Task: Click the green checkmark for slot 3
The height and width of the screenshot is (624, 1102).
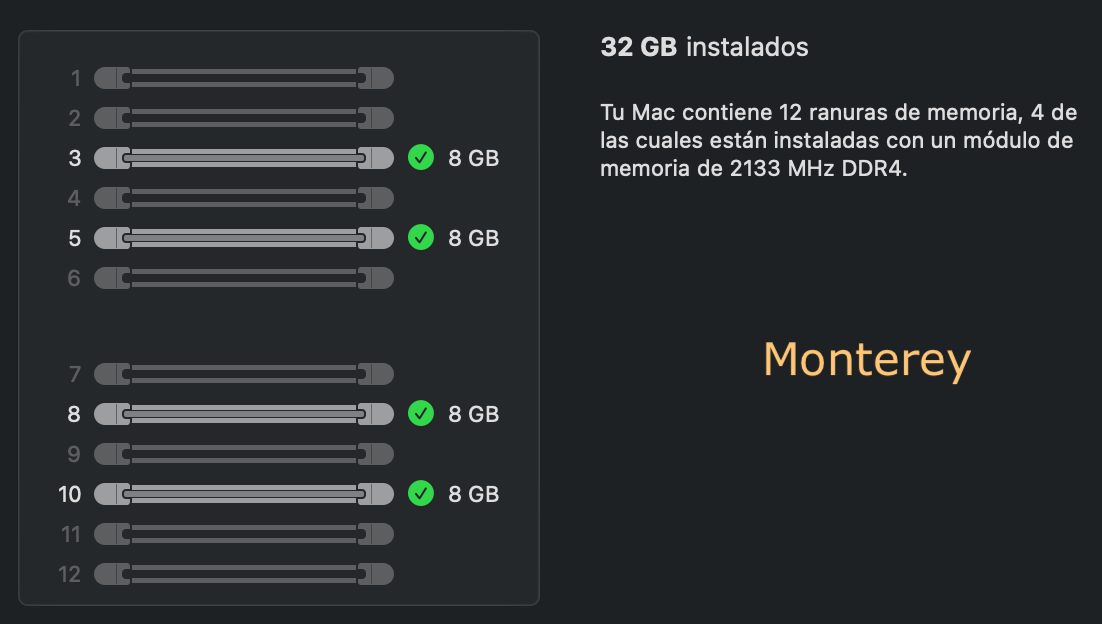Action: [421, 158]
